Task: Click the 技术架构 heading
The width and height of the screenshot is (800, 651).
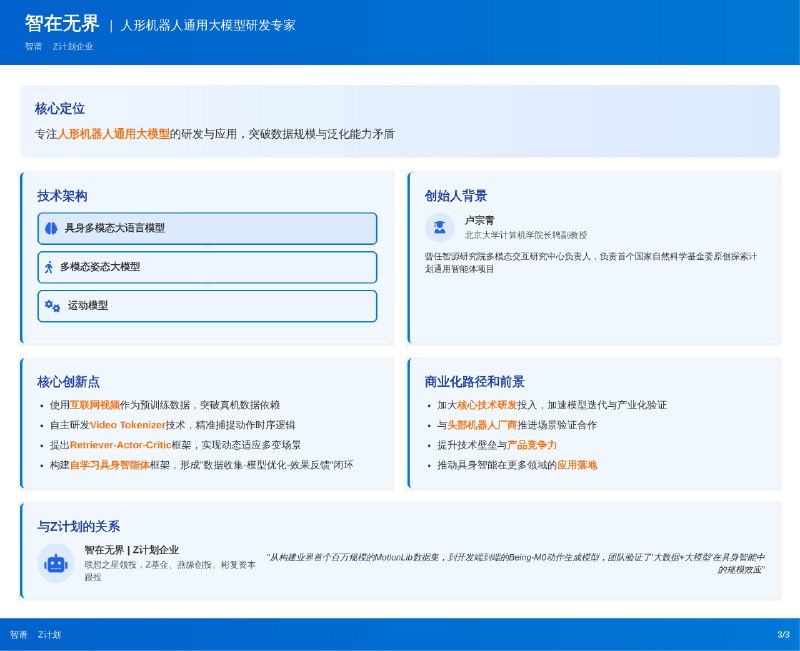Action: click(x=62, y=196)
